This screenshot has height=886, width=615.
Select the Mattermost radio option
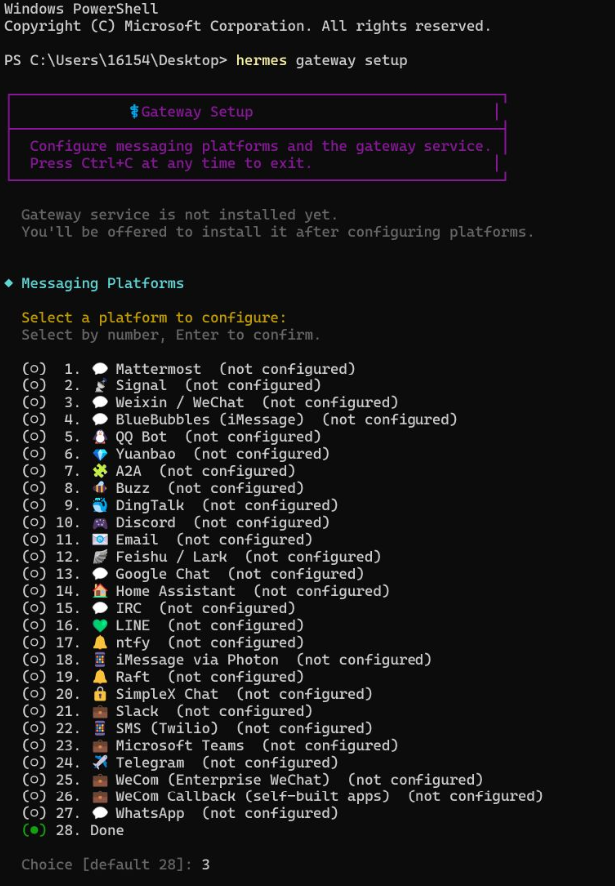coord(34,369)
